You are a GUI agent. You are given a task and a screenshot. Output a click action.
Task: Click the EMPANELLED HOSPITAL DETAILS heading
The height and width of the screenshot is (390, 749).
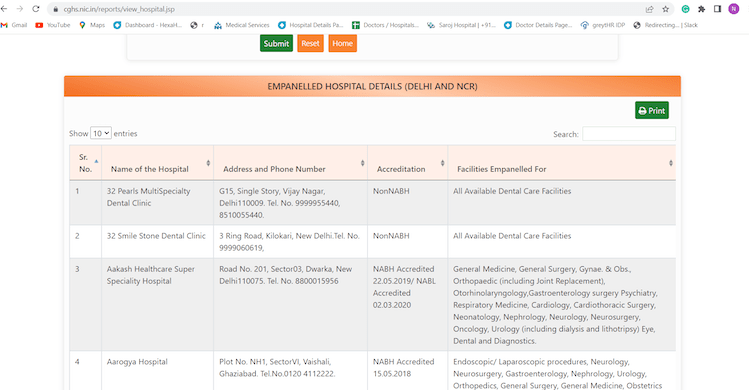[372, 87]
